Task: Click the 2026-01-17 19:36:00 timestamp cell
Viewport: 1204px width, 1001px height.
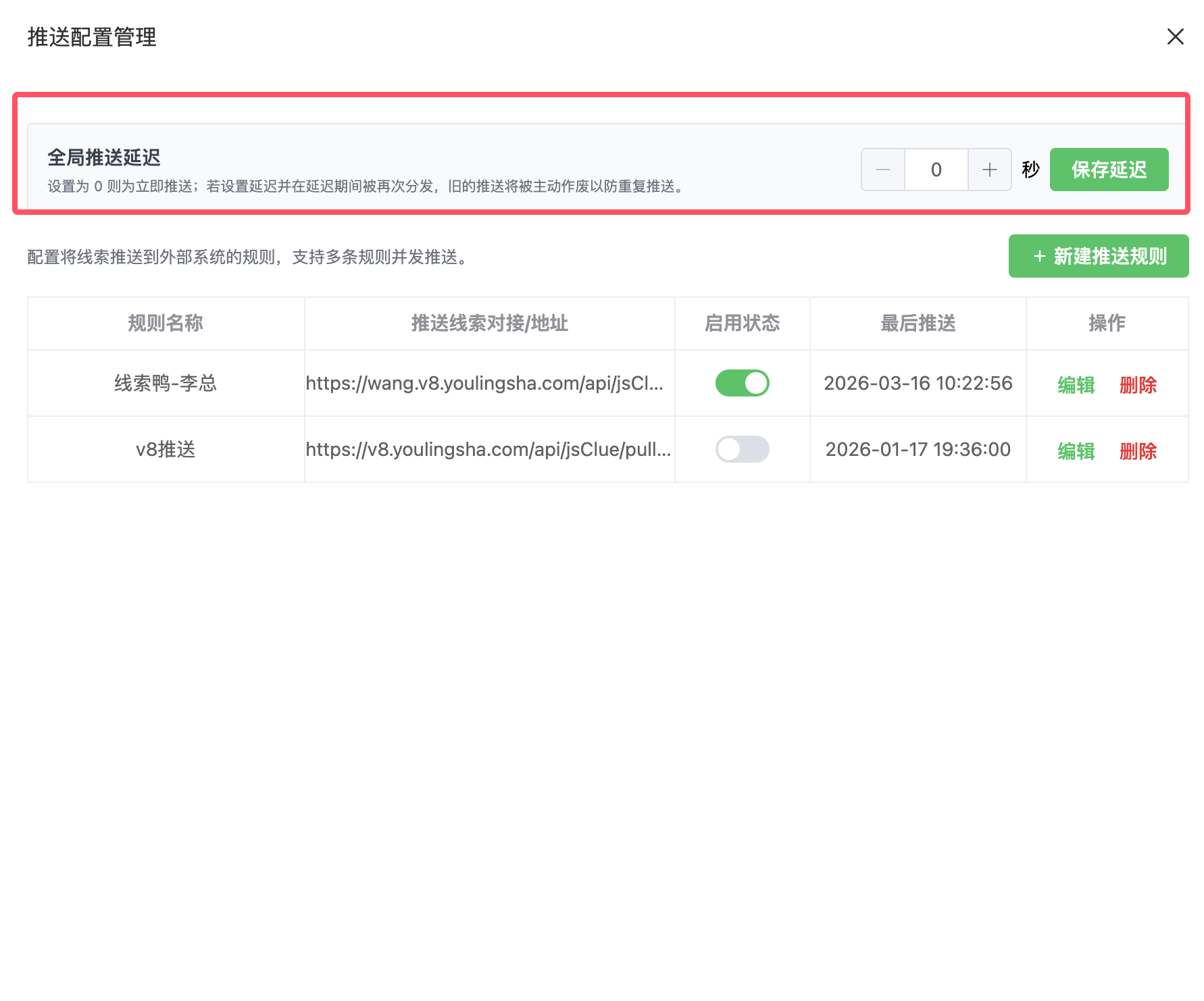Action: (918, 450)
